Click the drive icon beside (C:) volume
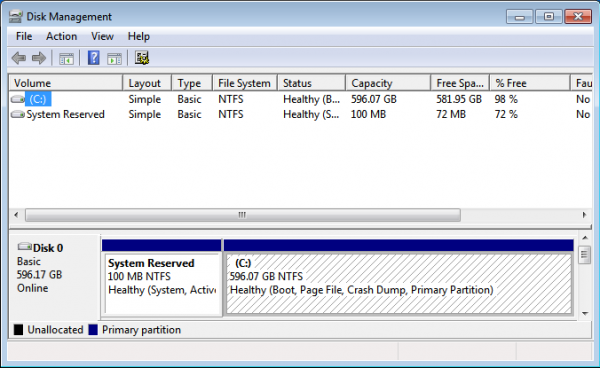The width and height of the screenshot is (600, 368). tap(18, 99)
